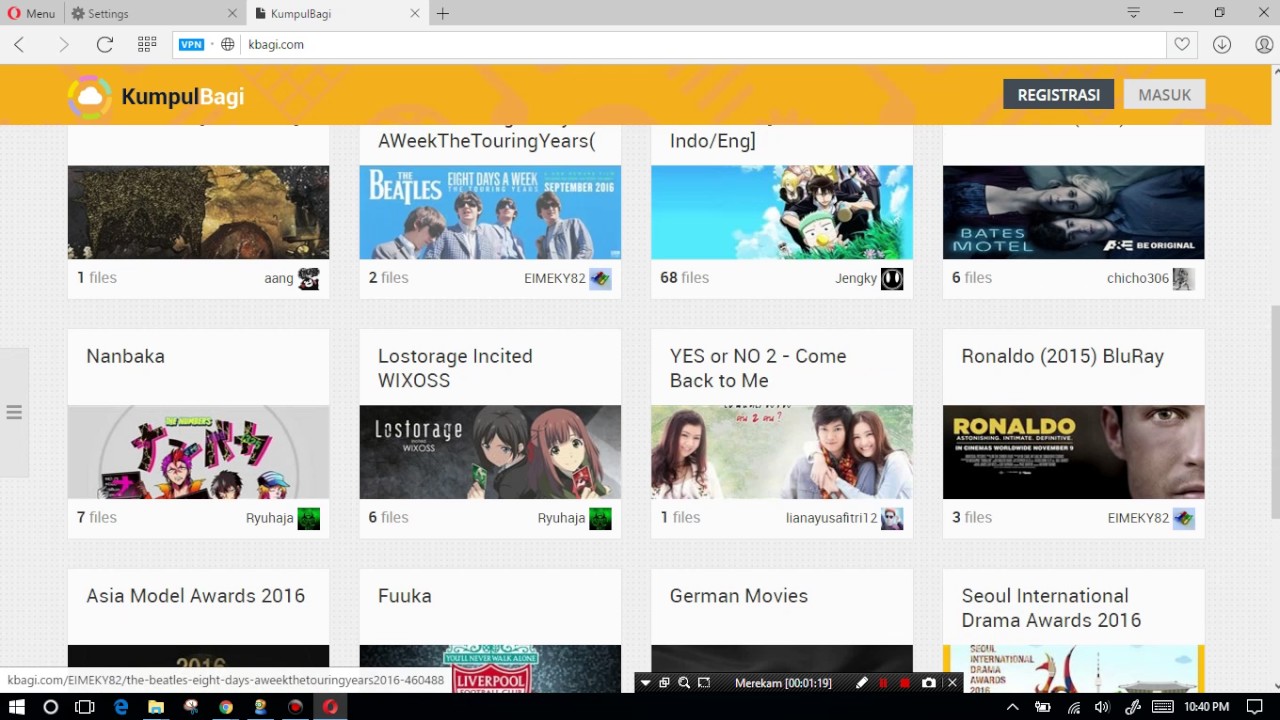
Task: Open the sidebar hamburger handle on left edge
Action: click(14, 412)
